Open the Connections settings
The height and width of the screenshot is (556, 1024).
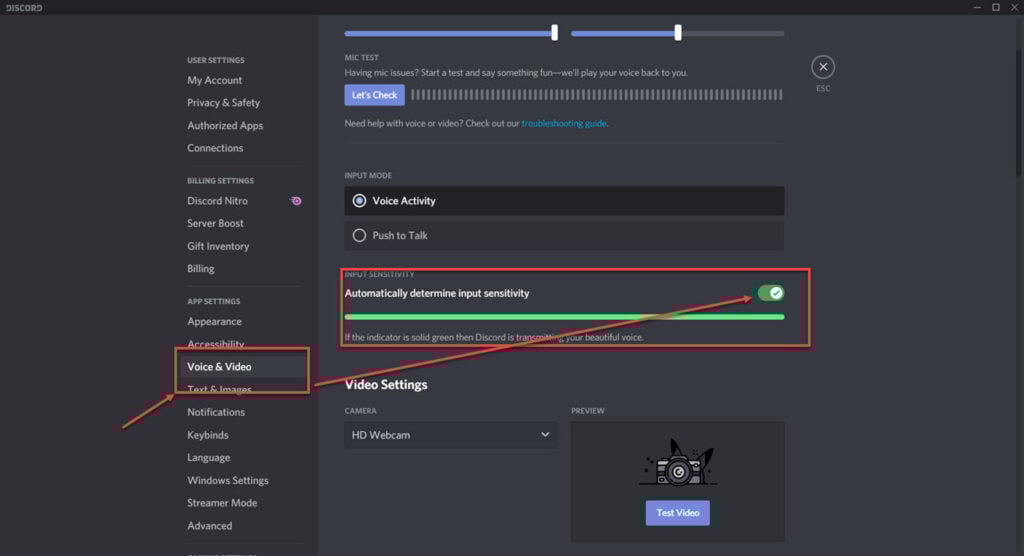pos(215,148)
